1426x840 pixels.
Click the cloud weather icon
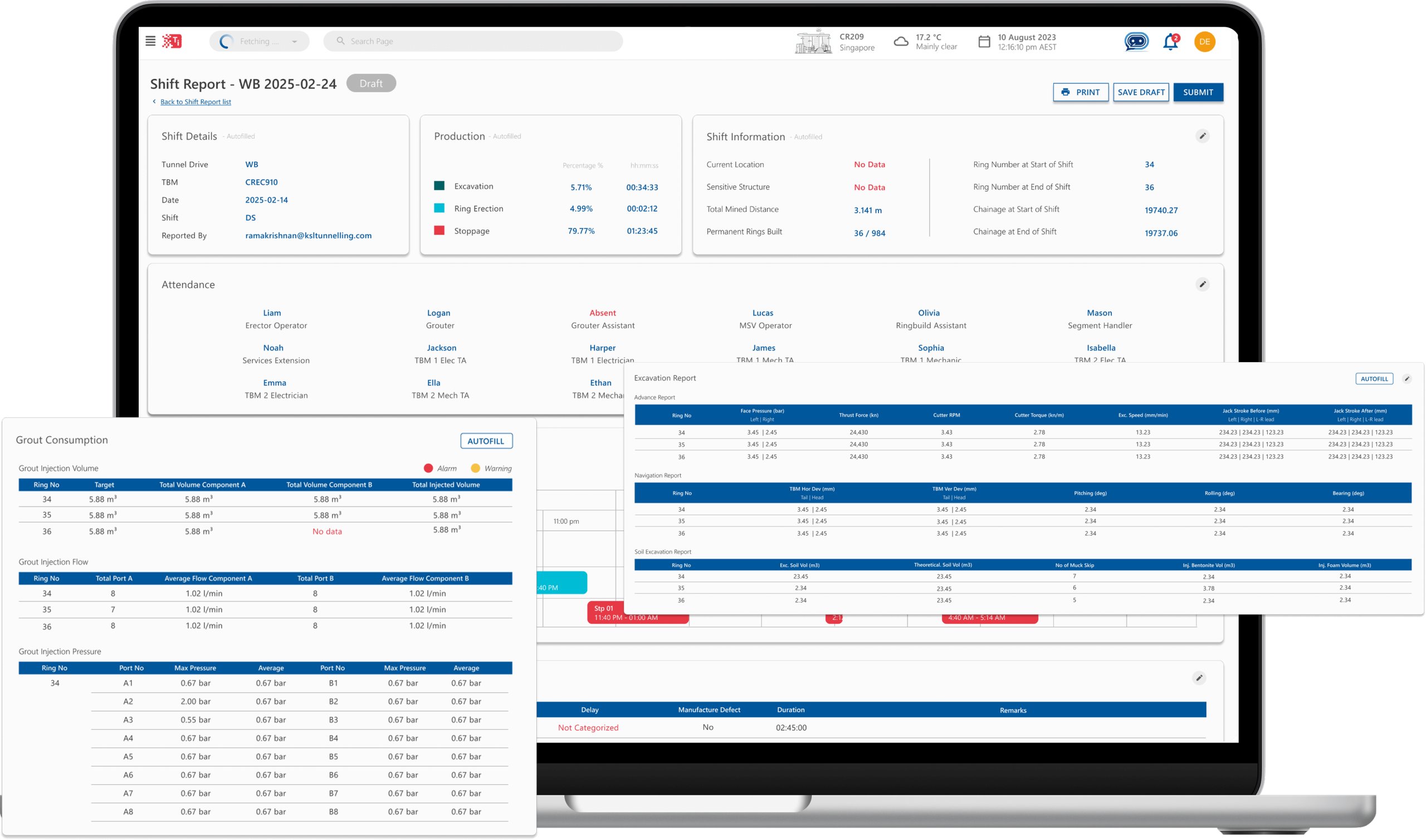coord(901,42)
